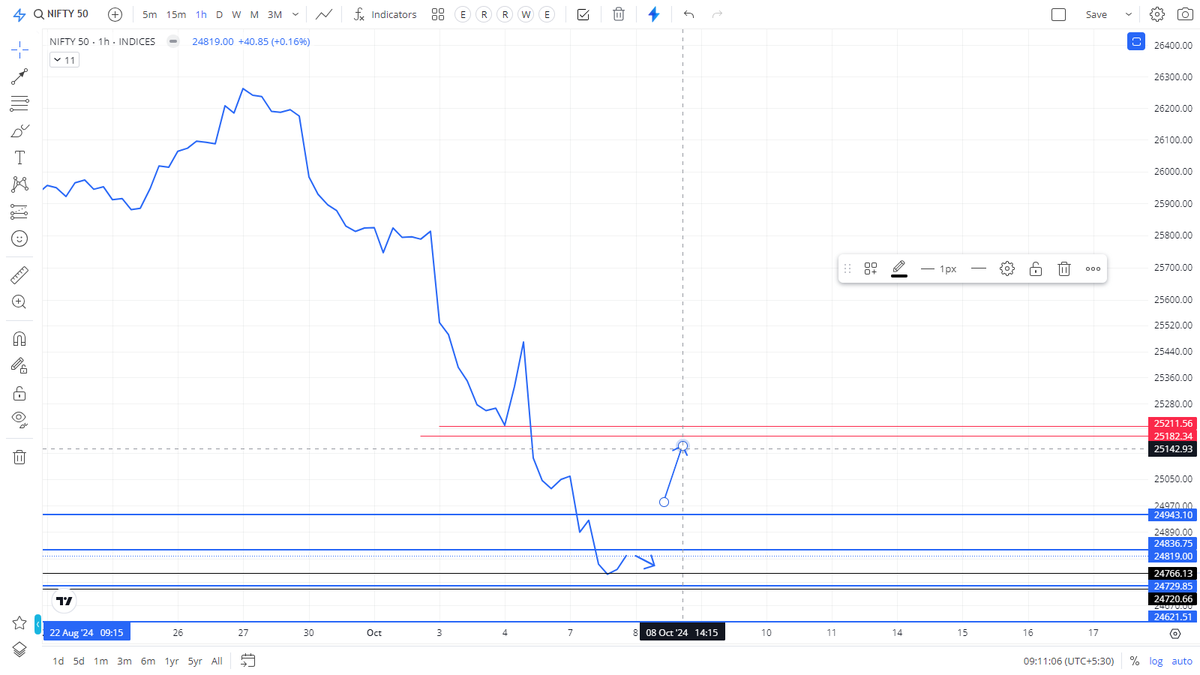This screenshot has height=675, width=1200.
Task: Take a chart snapshot with camera icon
Action: click(1183, 15)
